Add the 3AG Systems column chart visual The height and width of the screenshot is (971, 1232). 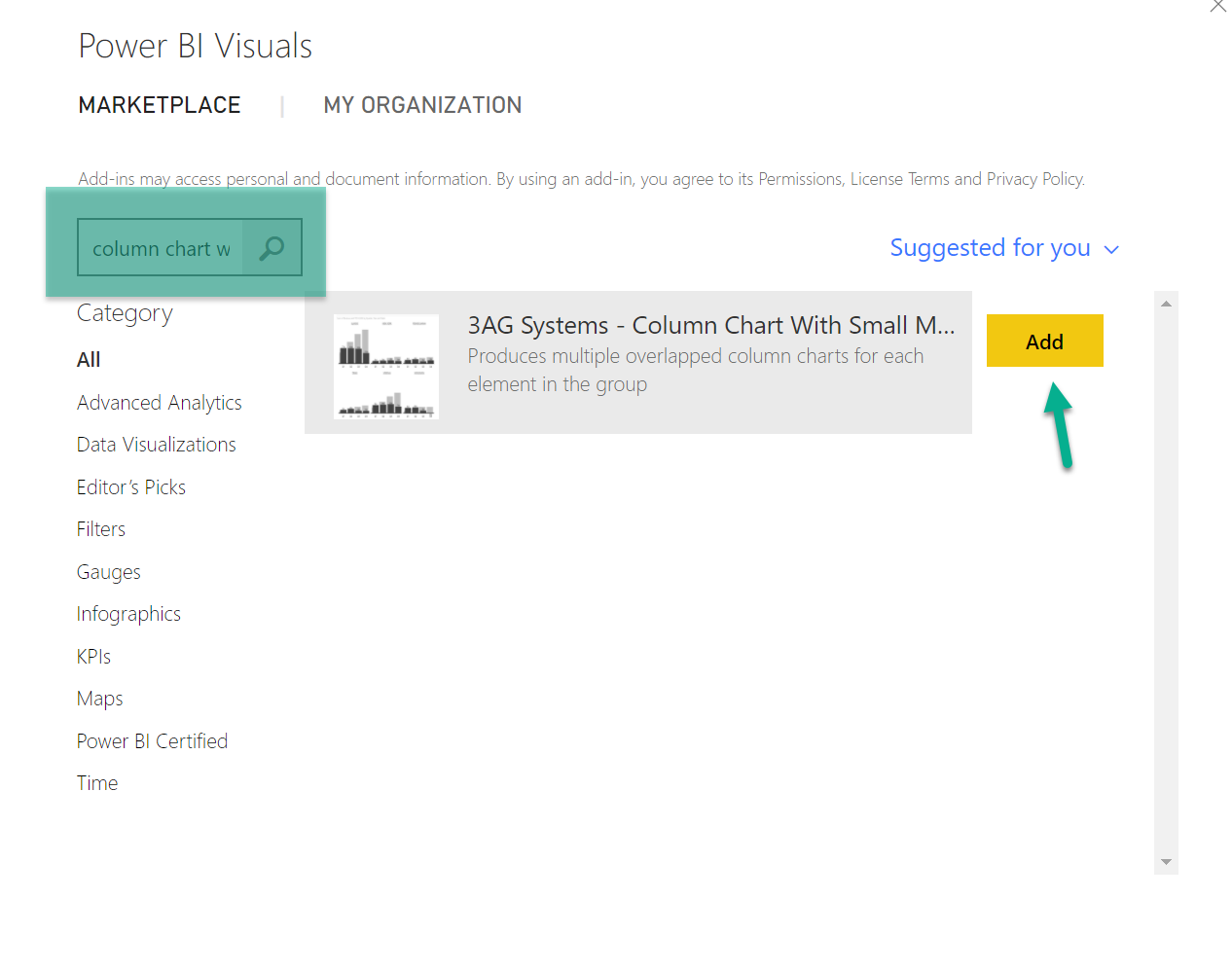click(x=1044, y=341)
